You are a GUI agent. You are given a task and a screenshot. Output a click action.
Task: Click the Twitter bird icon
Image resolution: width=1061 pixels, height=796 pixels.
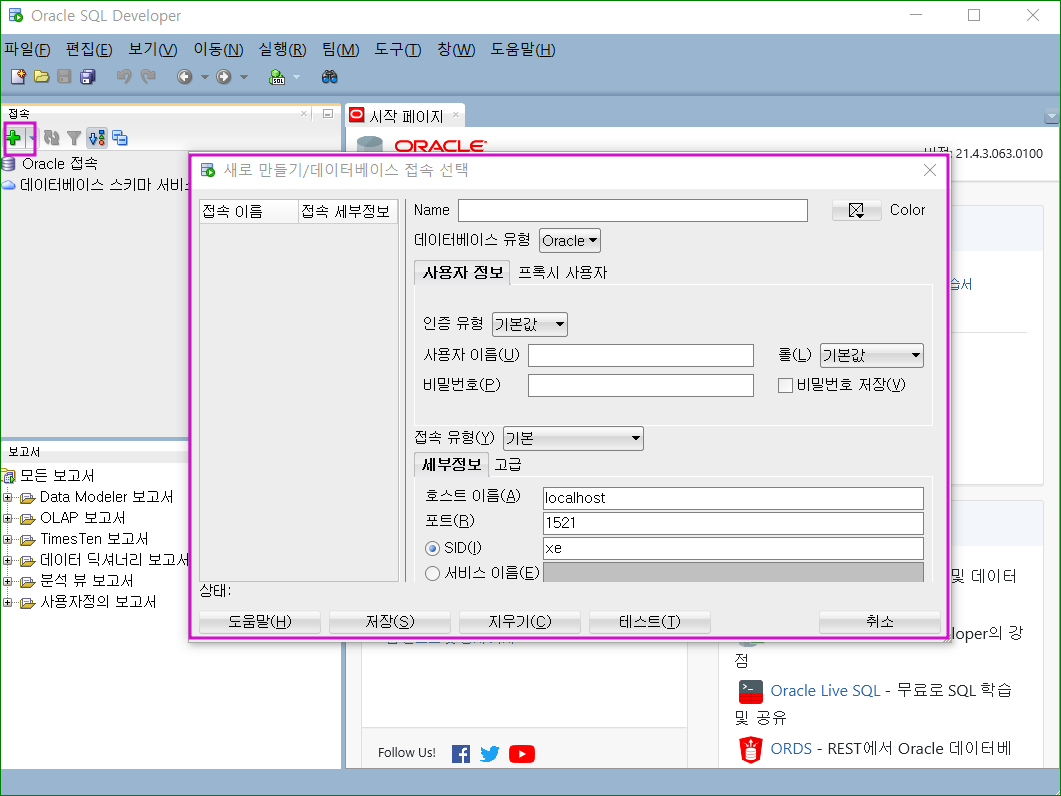click(490, 753)
